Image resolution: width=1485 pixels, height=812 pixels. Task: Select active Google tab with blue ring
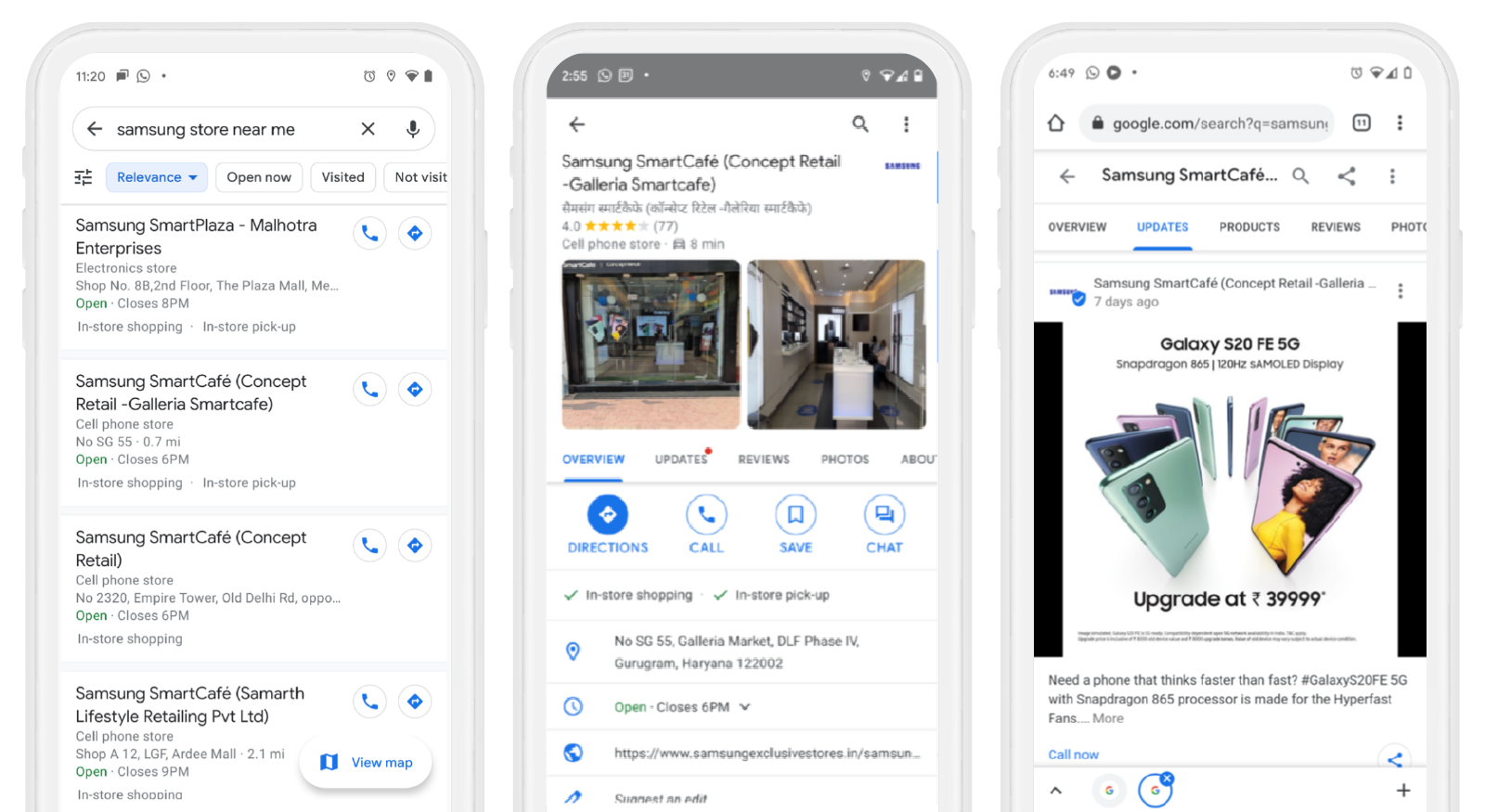coord(1156,791)
